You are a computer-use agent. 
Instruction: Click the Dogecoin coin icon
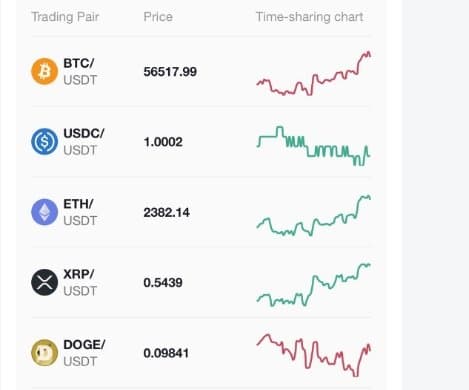pos(44,353)
